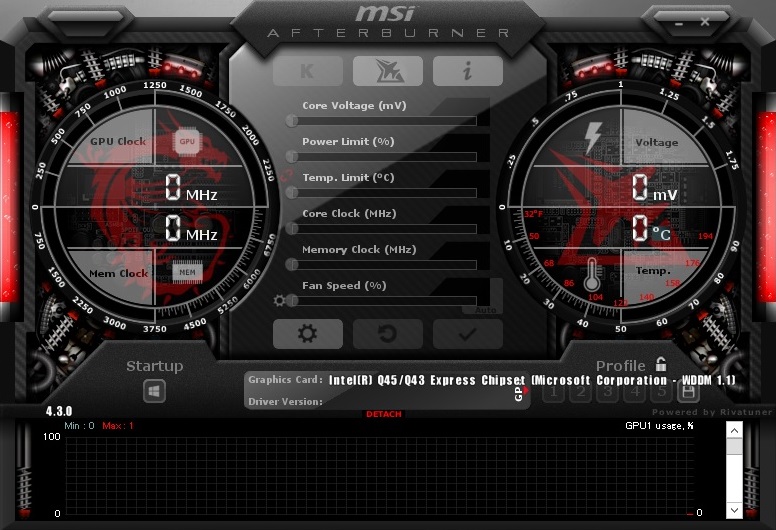Minimize the Afterburner window
Image resolution: width=776 pixels, height=530 pixels.
click(x=679, y=23)
